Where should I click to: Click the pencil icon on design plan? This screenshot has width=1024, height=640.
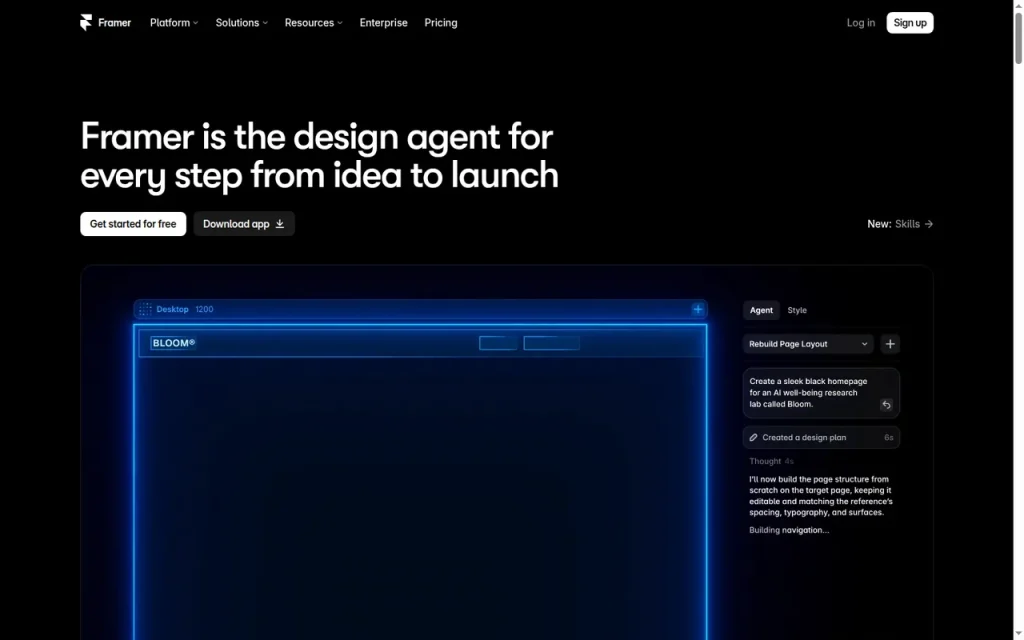point(754,438)
